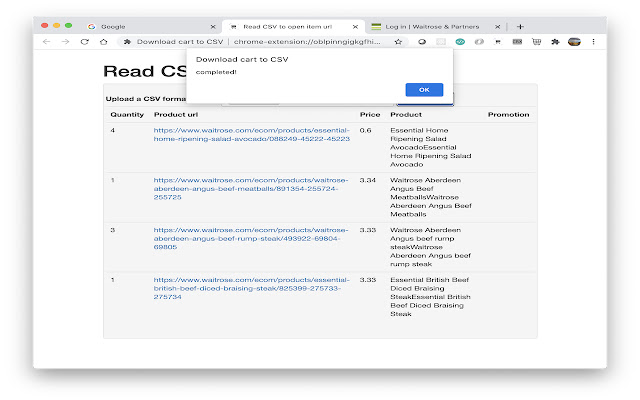Click the Essential British Beef Diced Braising Steak name
The image size is (640, 400).
[430, 297]
